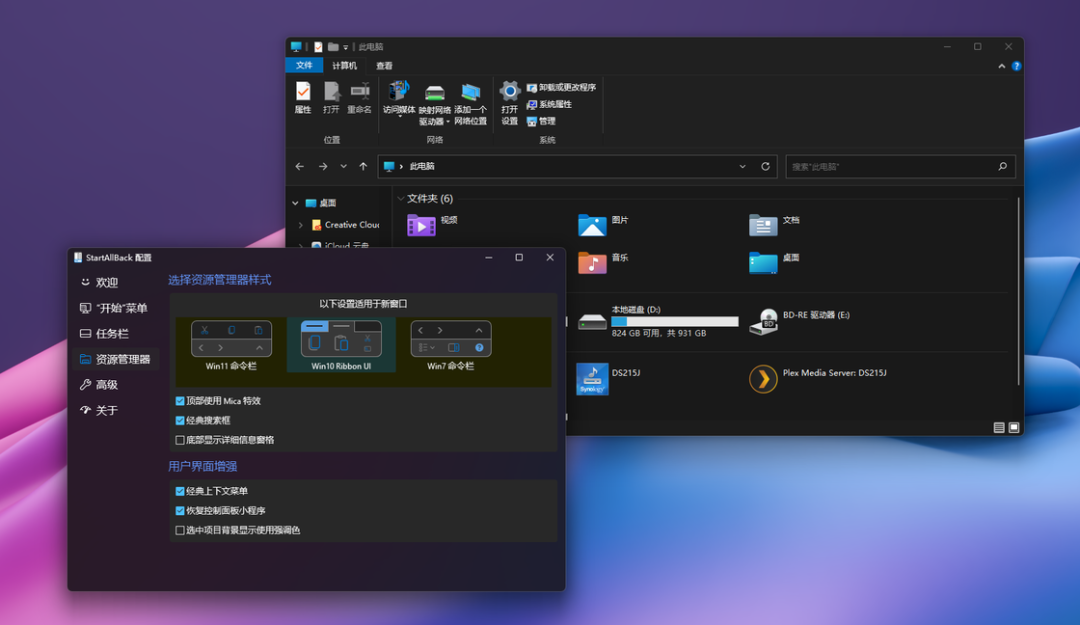Select the DS215J Synology device
Viewport: 1080px width, 625px height.
[609, 379]
